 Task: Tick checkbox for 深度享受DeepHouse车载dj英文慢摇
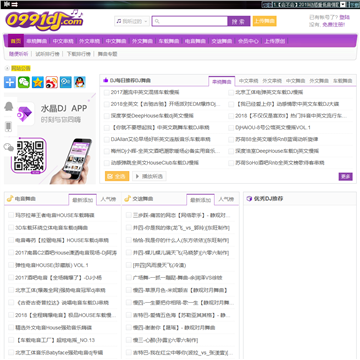tap(106, 116)
